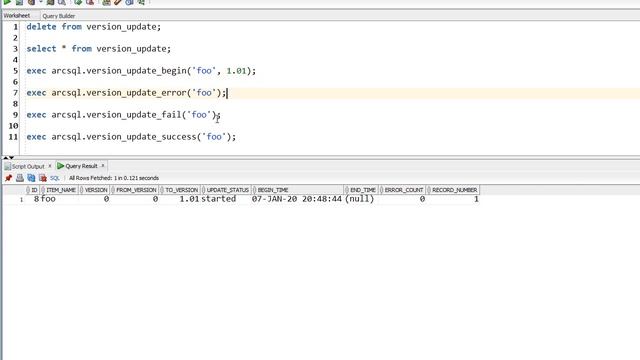This screenshot has height=360, width=640.
Task: Sort by the VERSION column header
Action: tap(95, 190)
